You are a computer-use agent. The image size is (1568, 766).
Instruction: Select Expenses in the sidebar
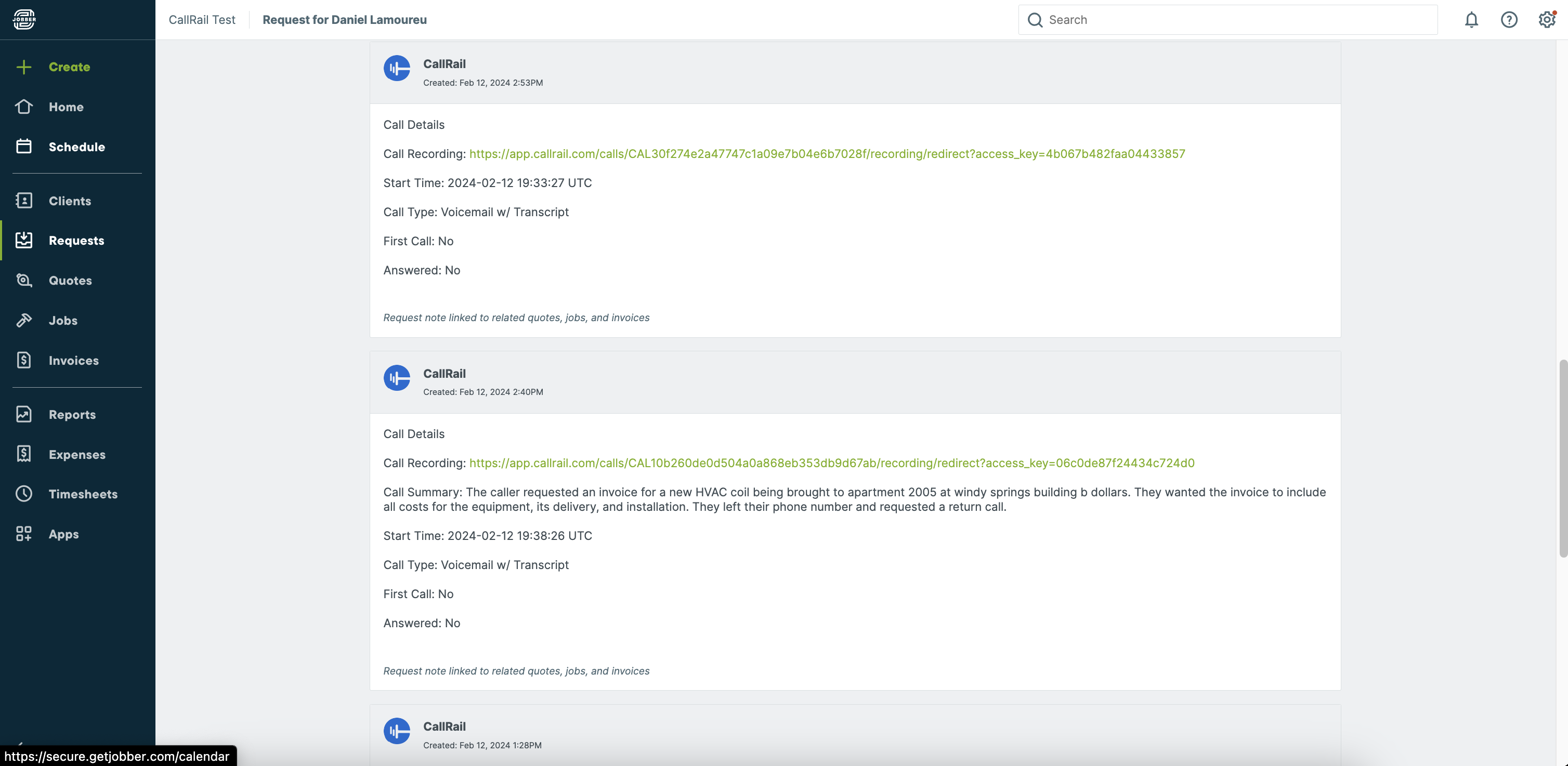(x=77, y=455)
